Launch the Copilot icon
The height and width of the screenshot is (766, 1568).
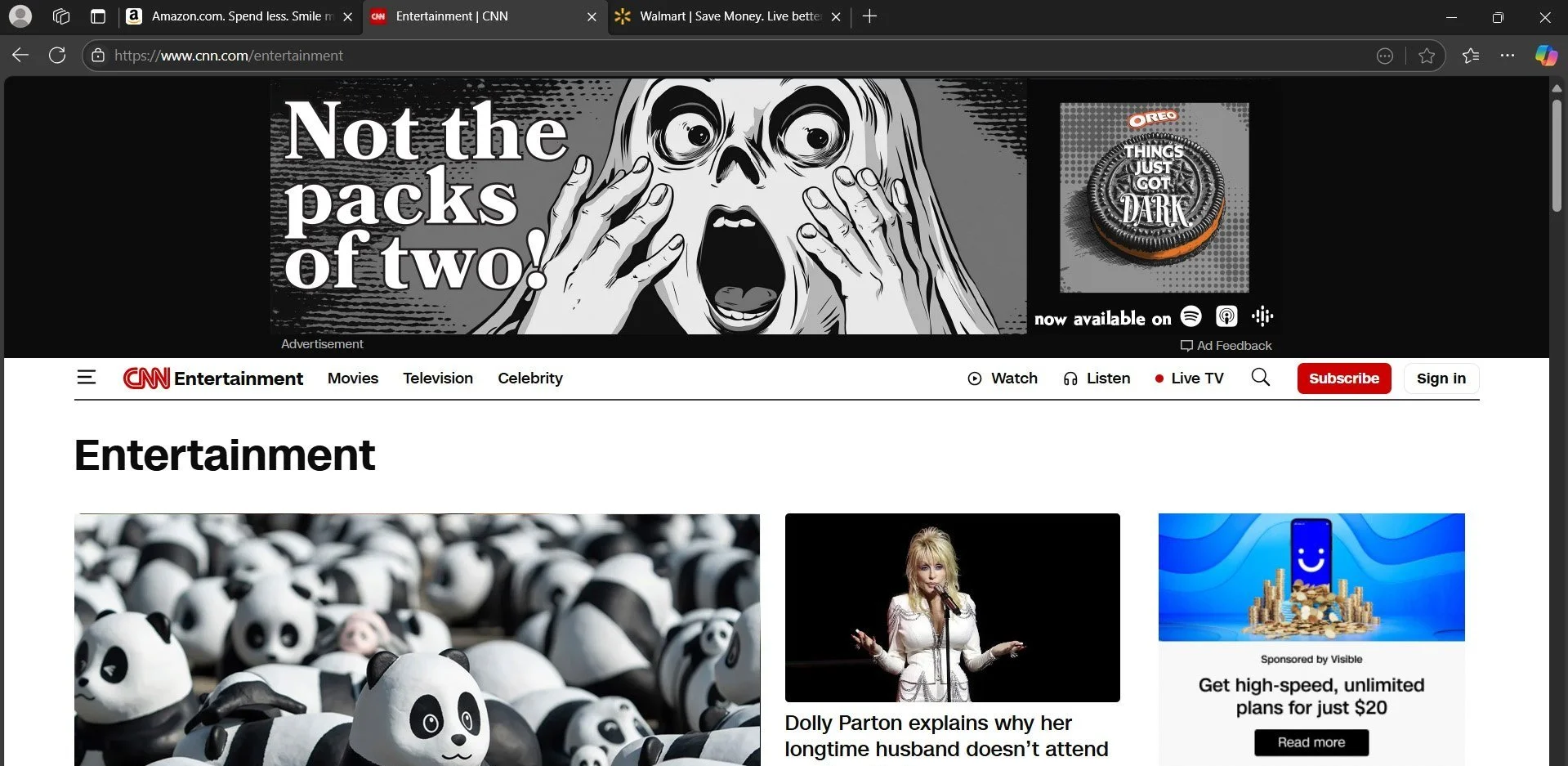(1546, 56)
